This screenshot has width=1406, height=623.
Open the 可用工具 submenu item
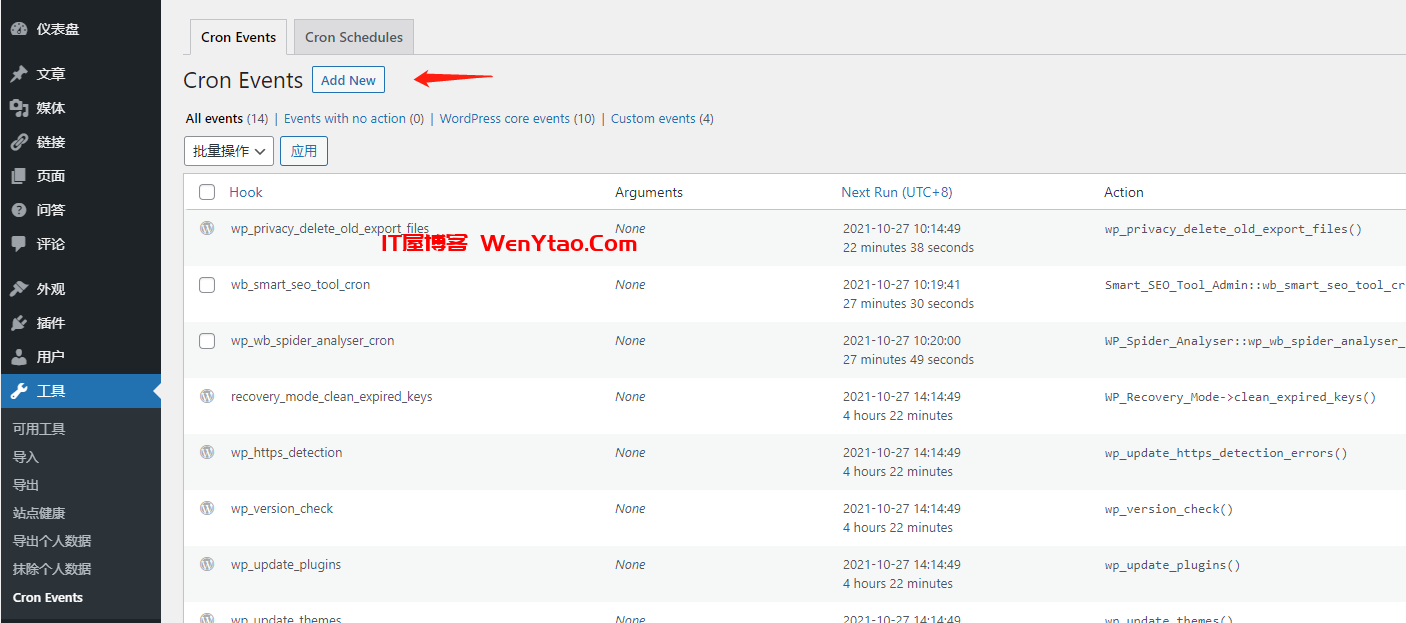pos(39,429)
